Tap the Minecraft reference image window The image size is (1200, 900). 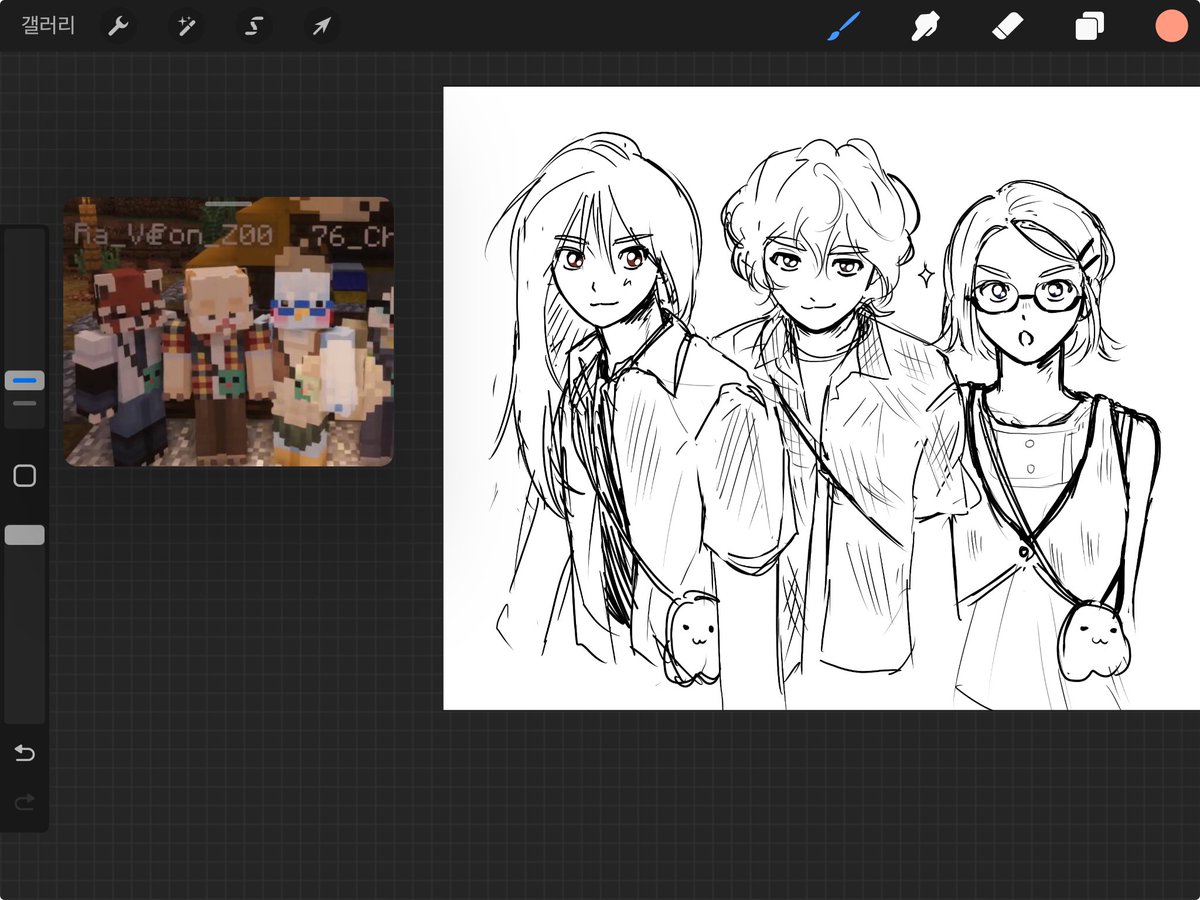[229, 331]
